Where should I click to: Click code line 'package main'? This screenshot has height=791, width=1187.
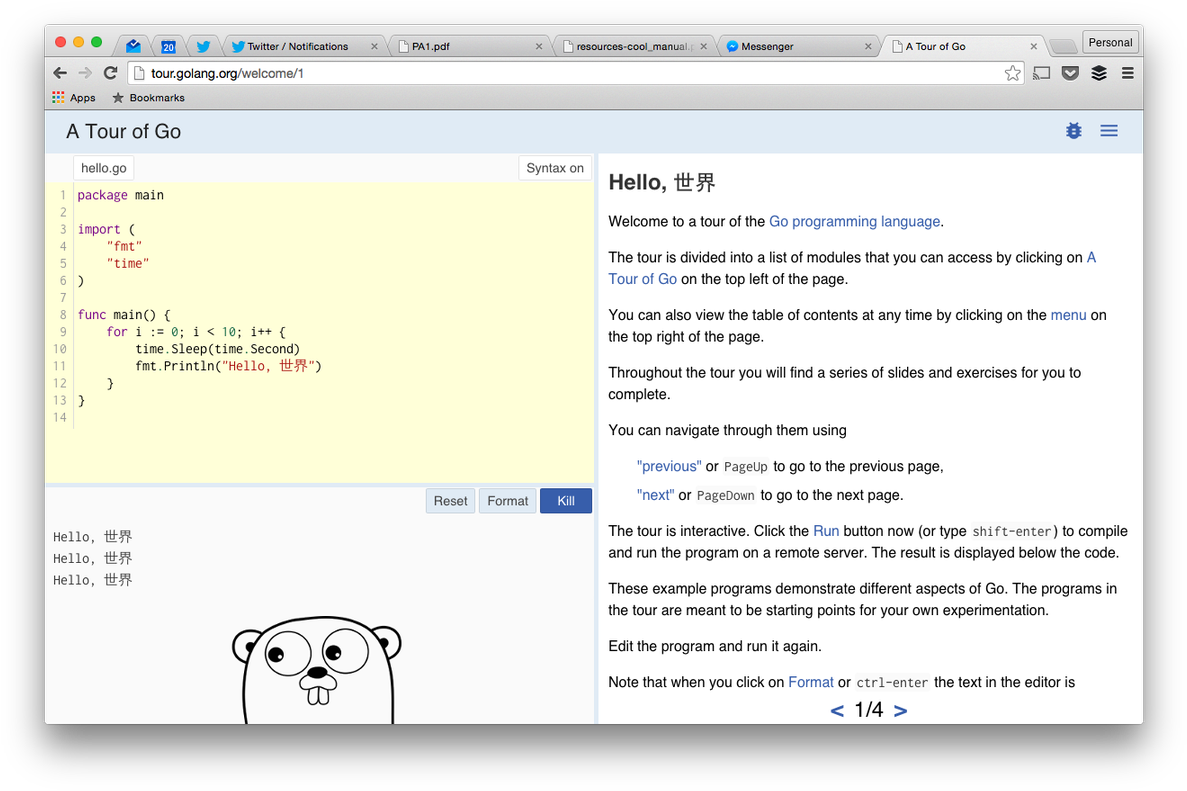(120, 195)
